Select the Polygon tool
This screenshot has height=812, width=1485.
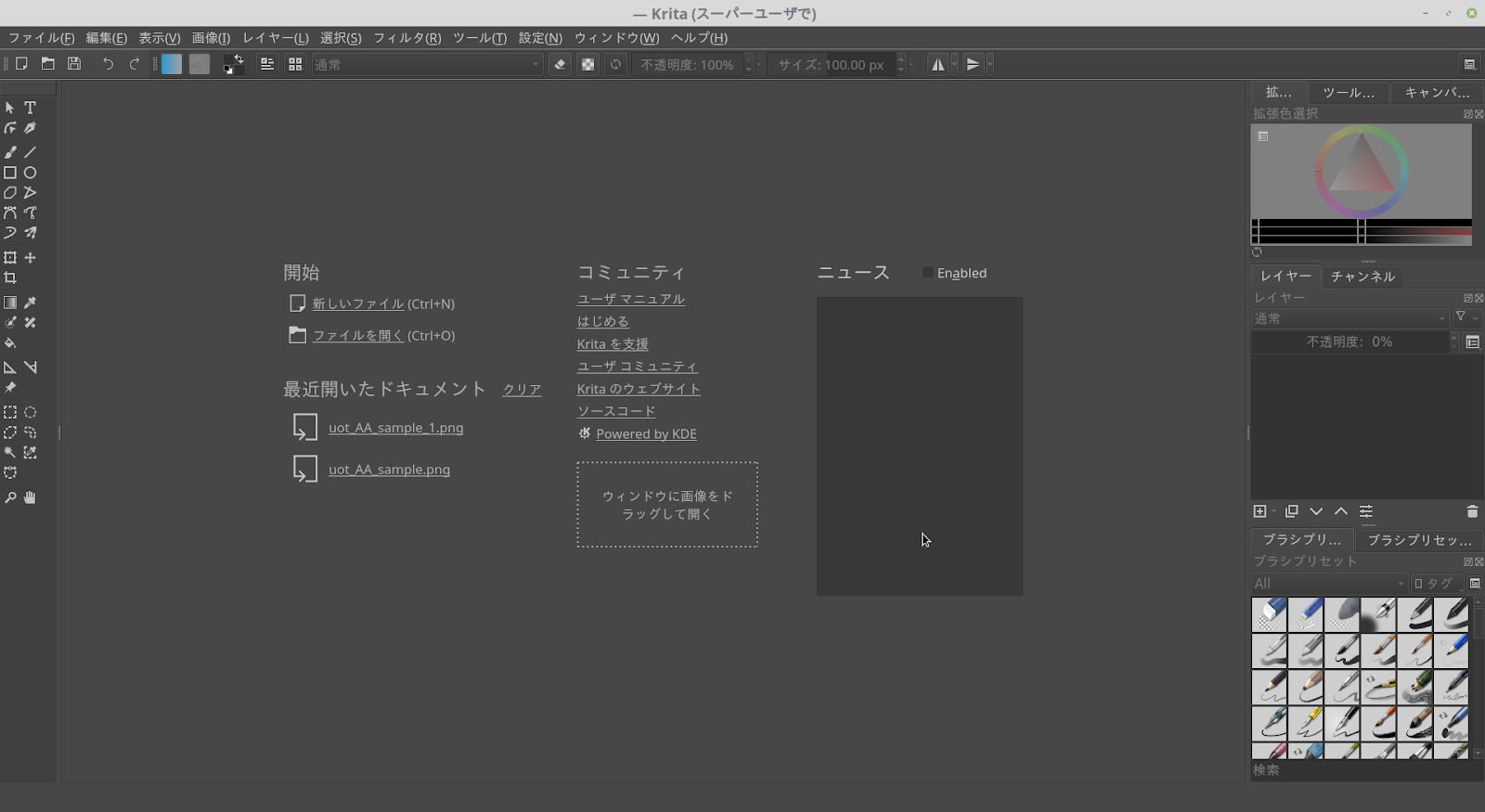[x=10, y=193]
